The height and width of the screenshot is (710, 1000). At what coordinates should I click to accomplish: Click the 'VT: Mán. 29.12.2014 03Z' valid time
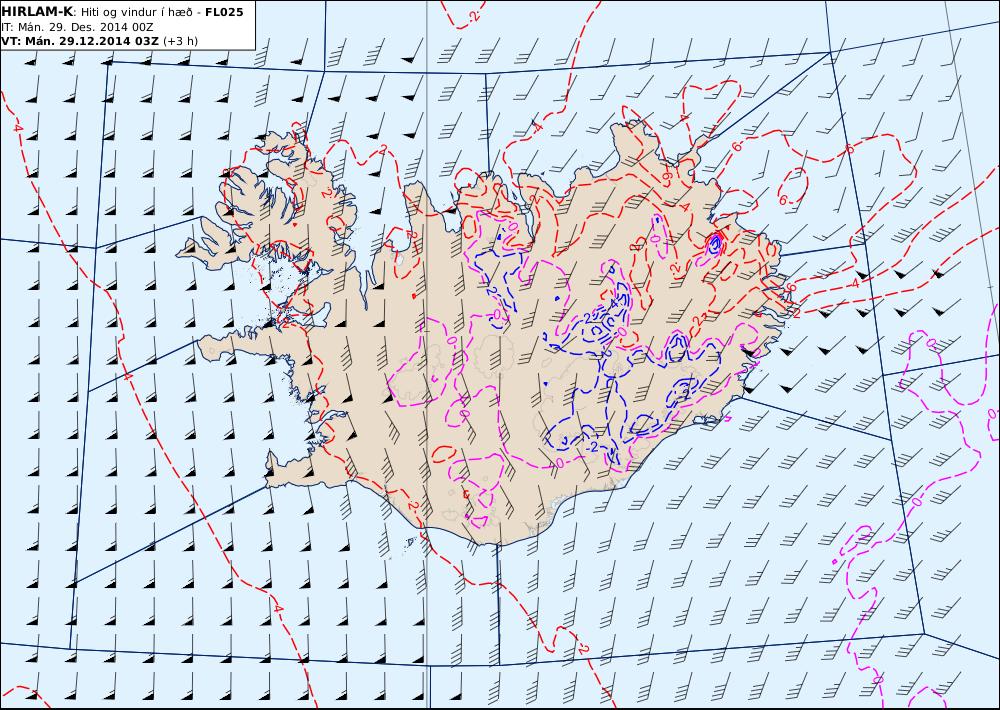(x=80, y=41)
